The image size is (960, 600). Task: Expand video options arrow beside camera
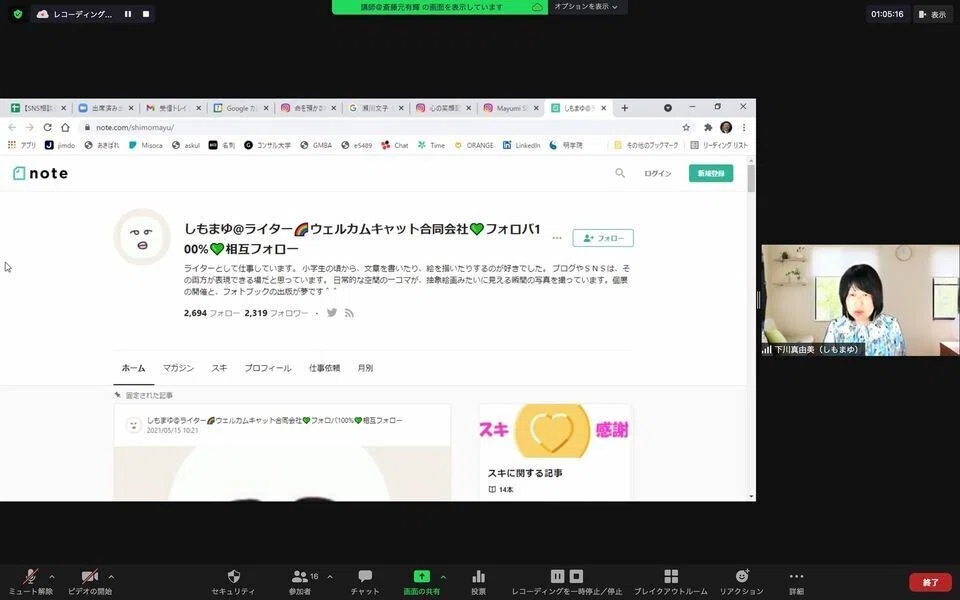click(x=111, y=577)
